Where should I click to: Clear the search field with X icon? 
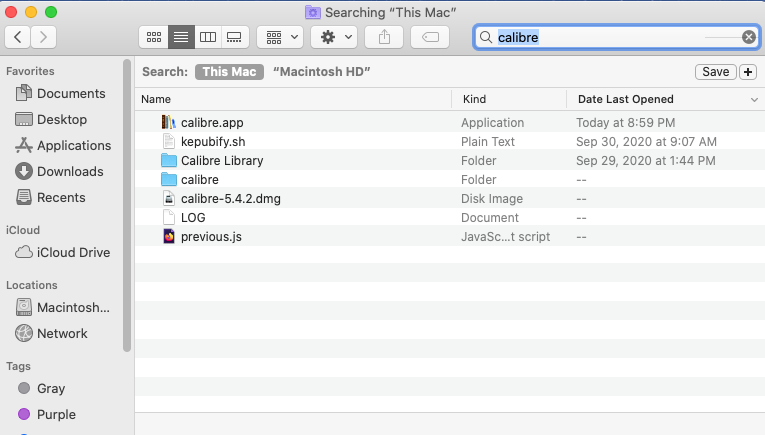click(748, 37)
